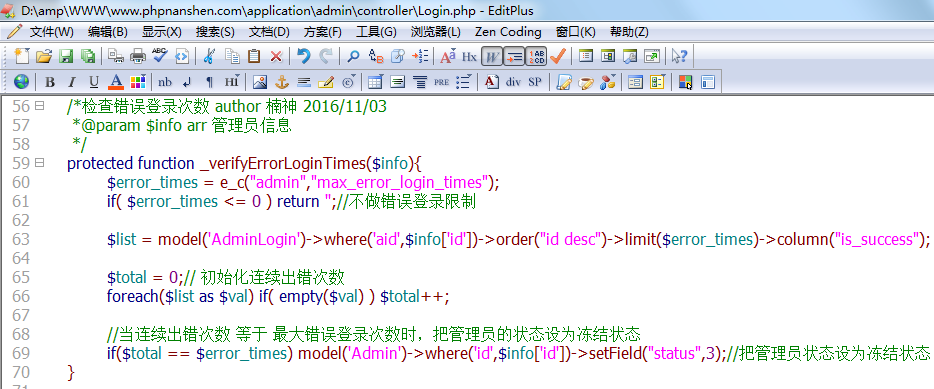Undo the last edit
The image size is (934, 389).
[304, 56]
